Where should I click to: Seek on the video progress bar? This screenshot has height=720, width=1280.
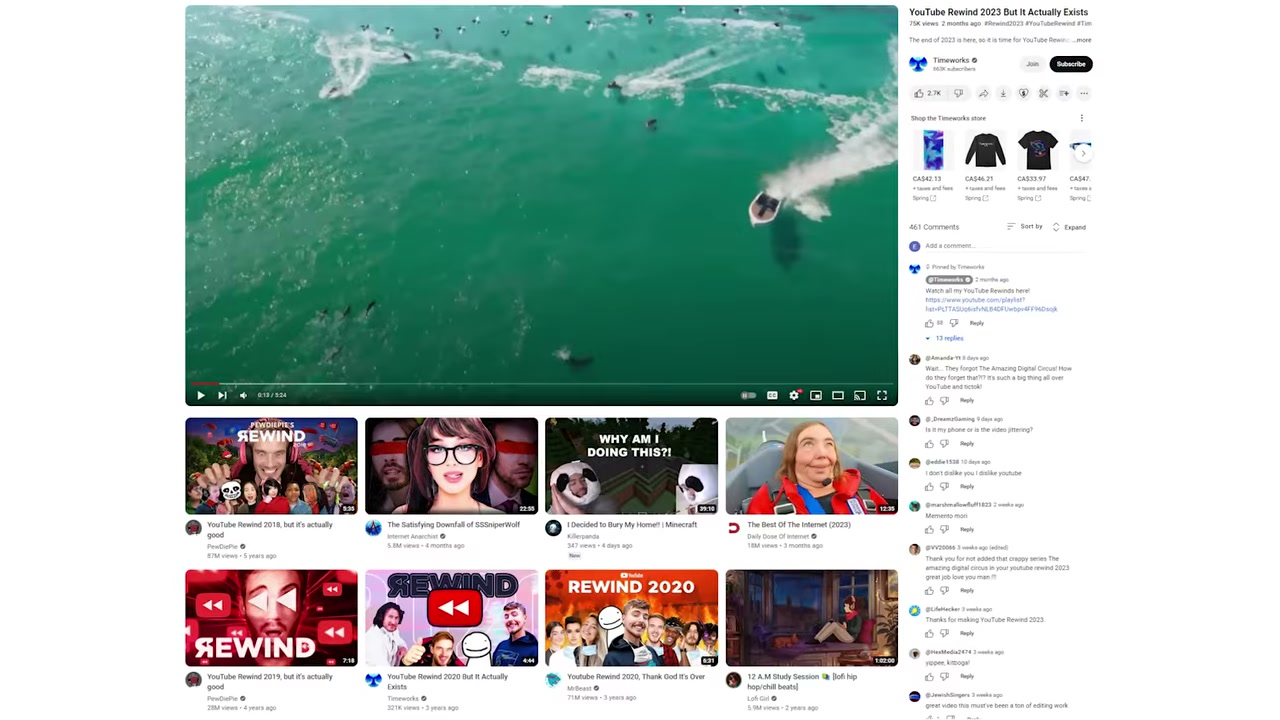click(x=541, y=383)
